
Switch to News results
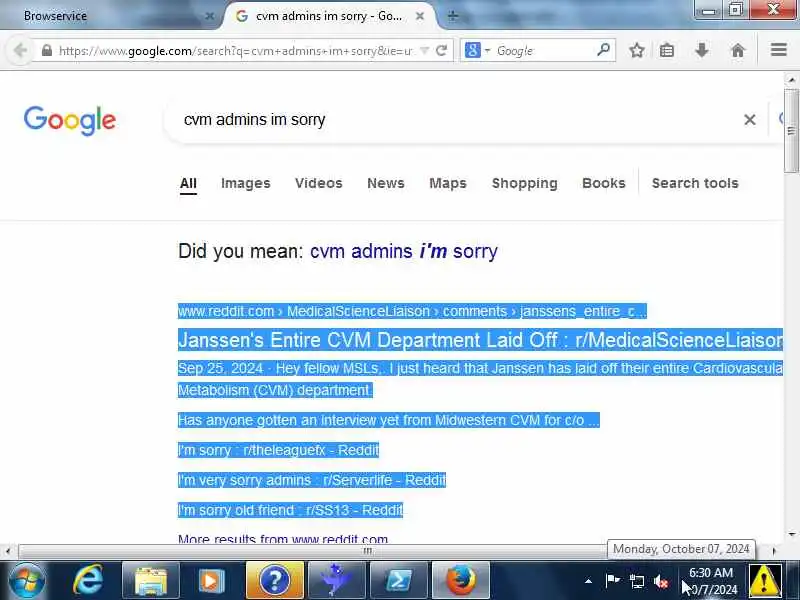(x=386, y=183)
